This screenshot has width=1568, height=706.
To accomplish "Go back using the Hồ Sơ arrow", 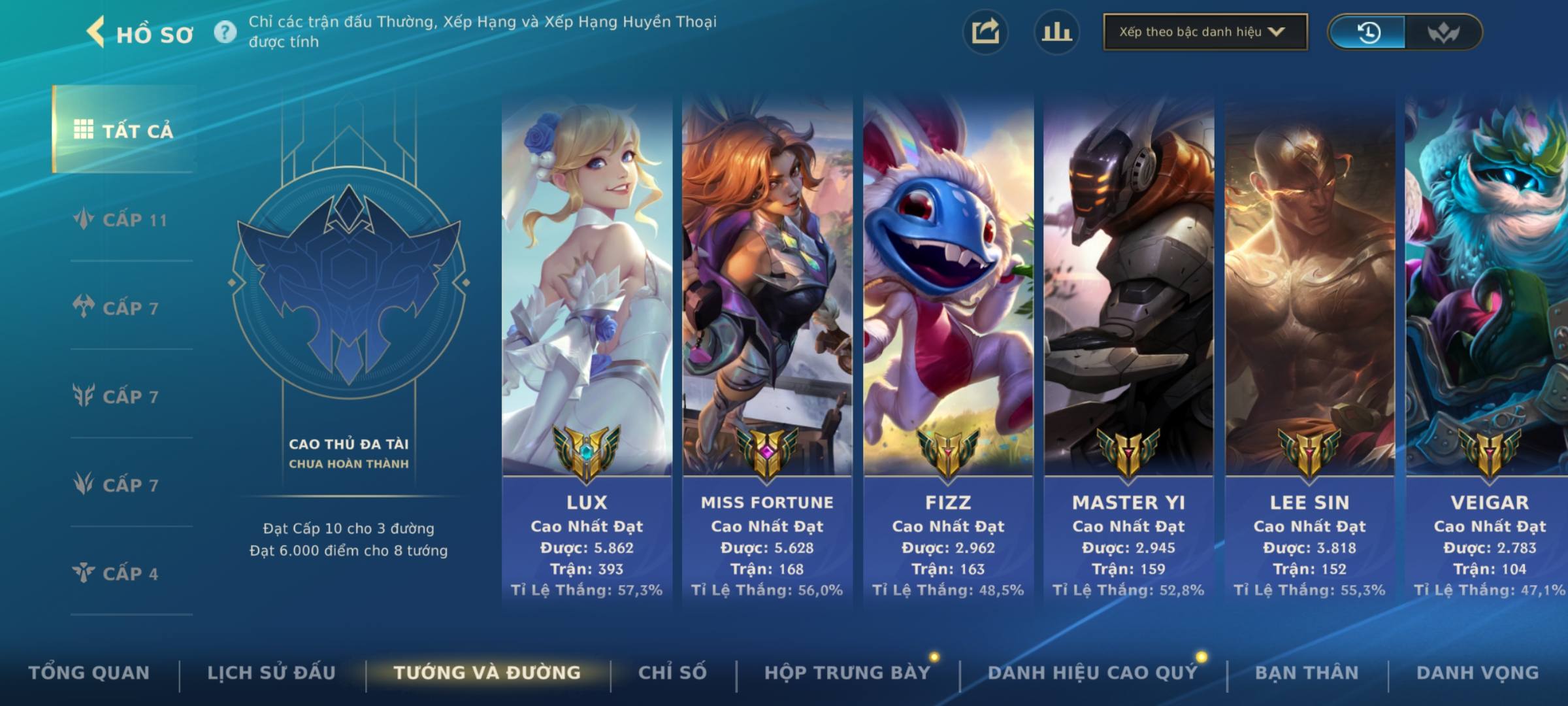I will 96,33.
